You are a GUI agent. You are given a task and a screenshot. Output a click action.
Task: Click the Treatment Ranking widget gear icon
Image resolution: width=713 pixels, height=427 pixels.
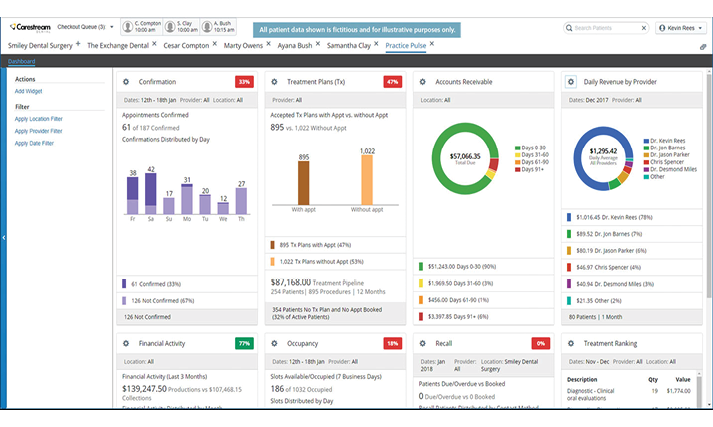[571, 343]
